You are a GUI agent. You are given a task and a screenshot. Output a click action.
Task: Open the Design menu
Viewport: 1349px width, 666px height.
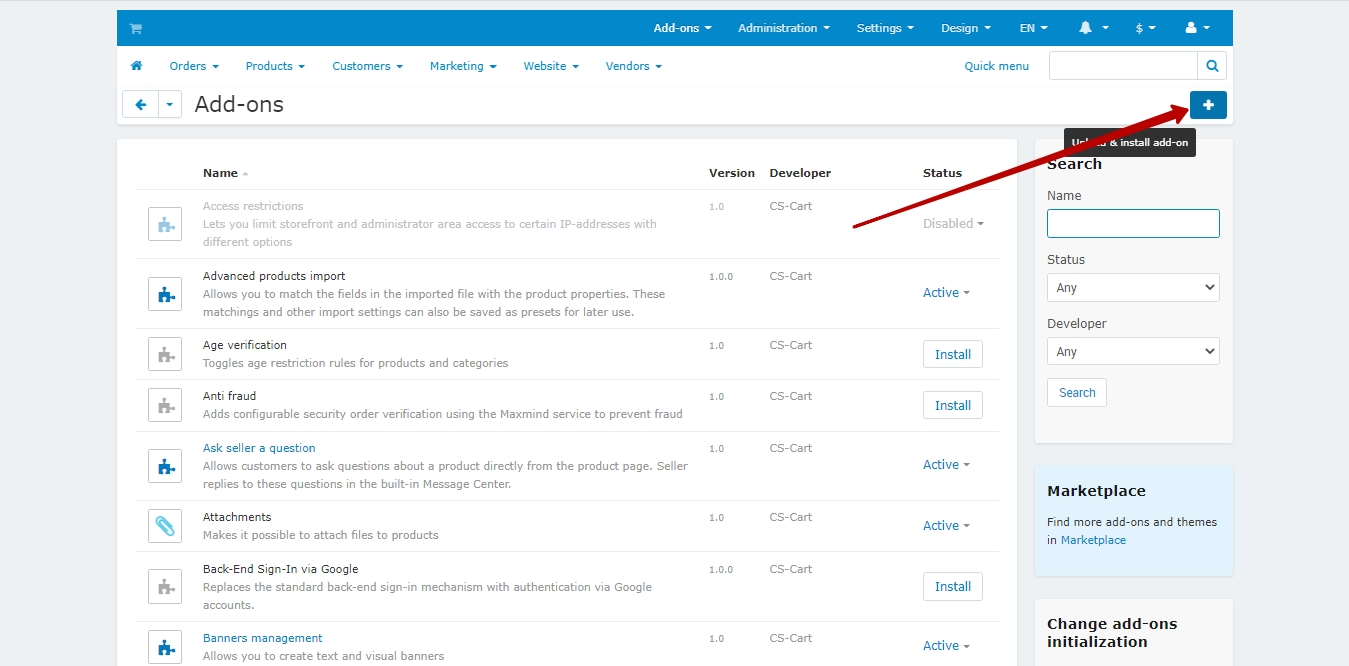tap(966, 28)
